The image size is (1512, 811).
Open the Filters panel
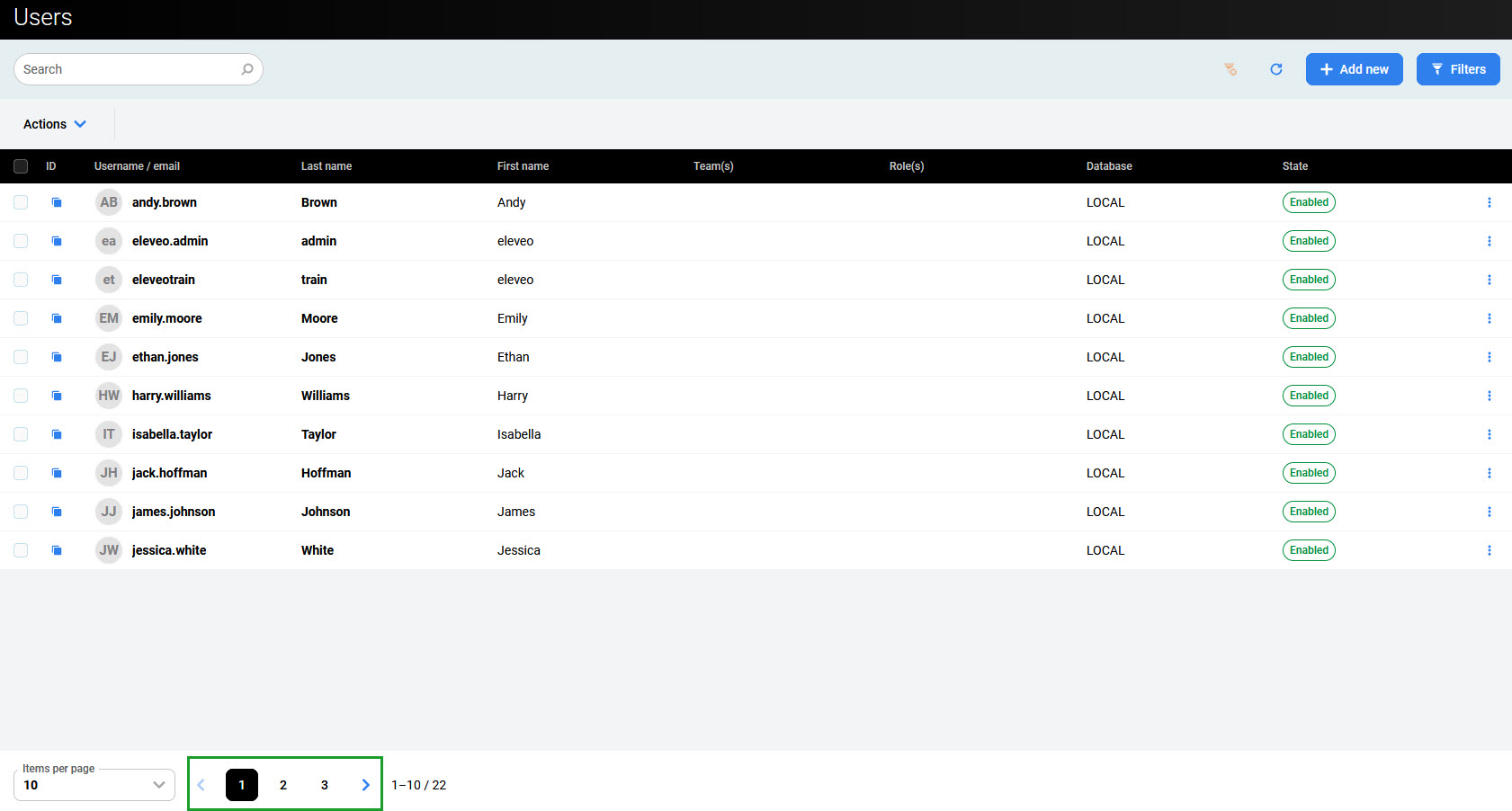[x=1457, y=69]
